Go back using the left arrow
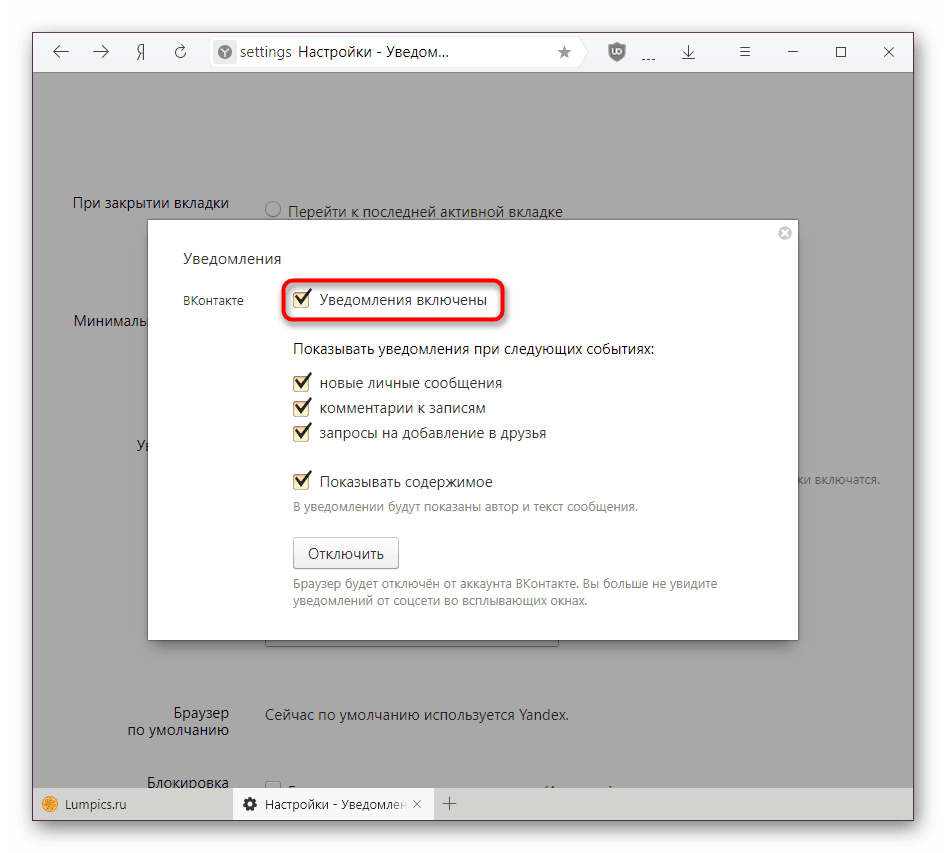Image resolution: width=946 pixels, height=853 pixels. (x=61, y=52)
